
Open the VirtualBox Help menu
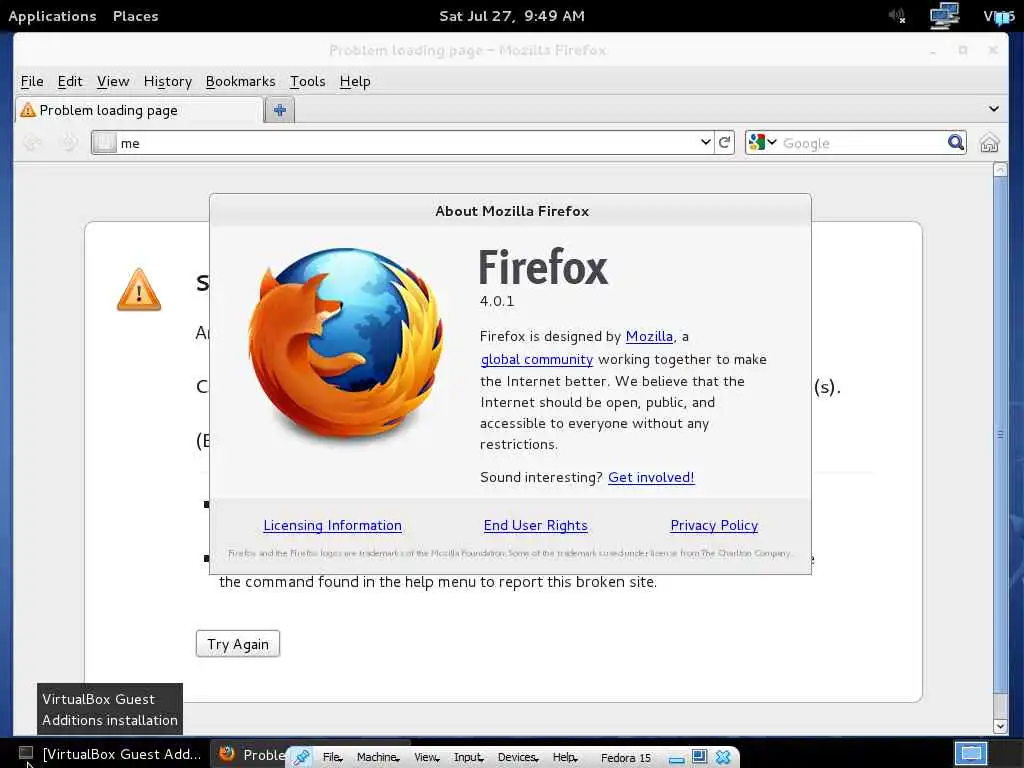[565, 757]
